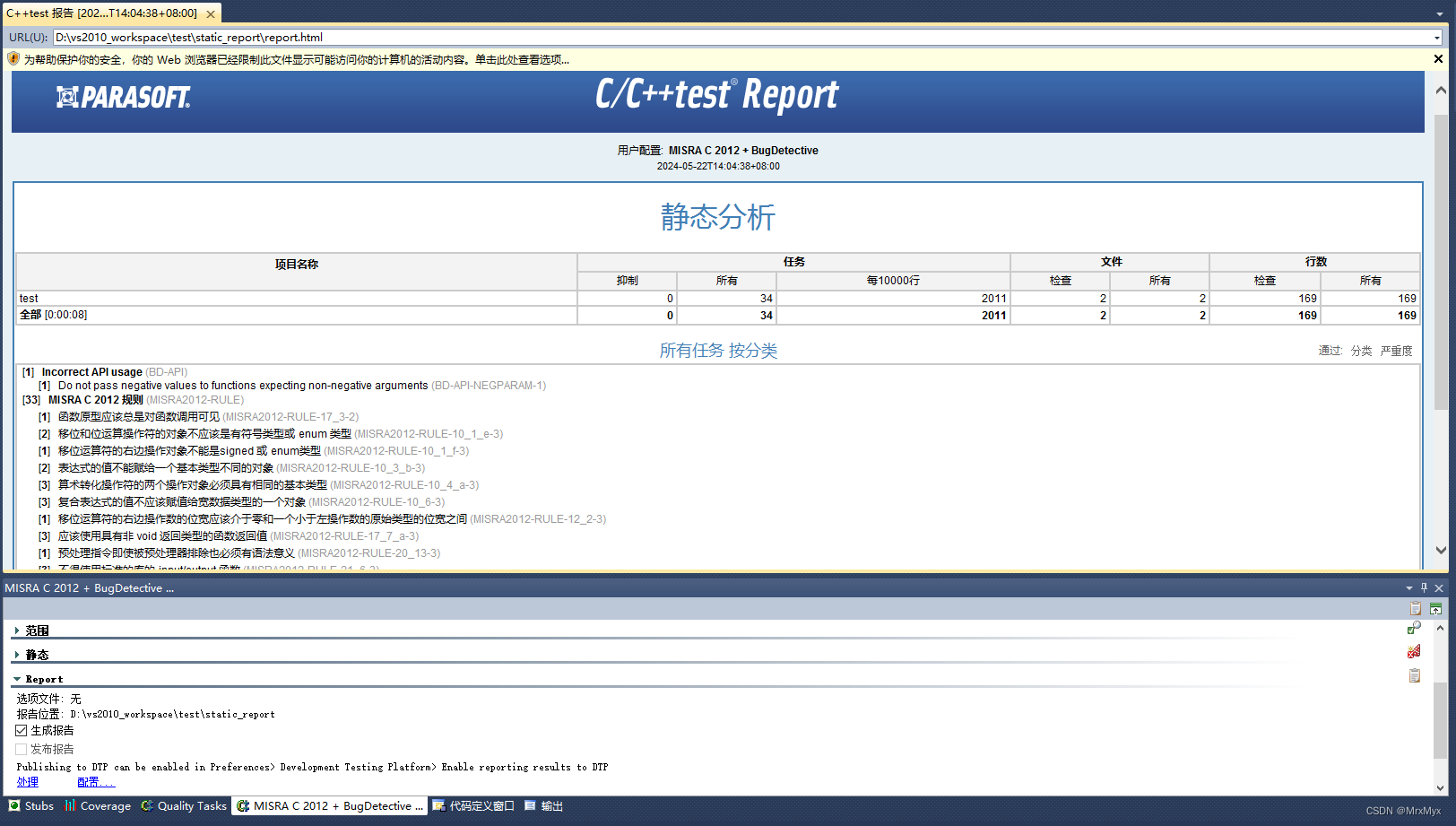Select rule MISRA2012-RULE-10_6-3 row

[241, 502]
